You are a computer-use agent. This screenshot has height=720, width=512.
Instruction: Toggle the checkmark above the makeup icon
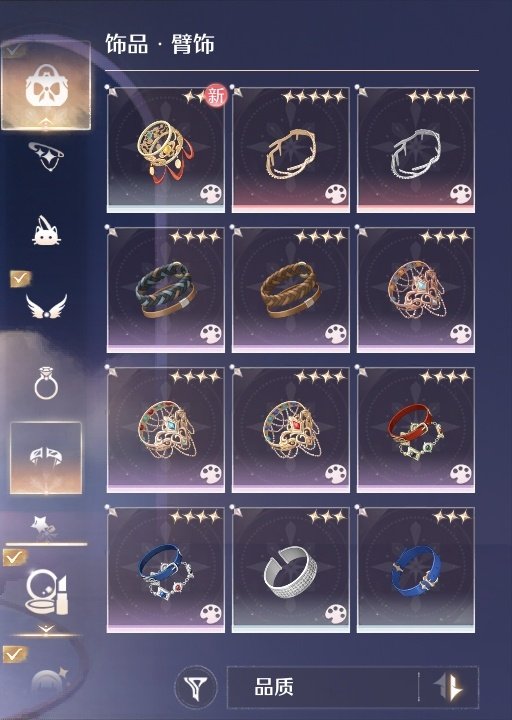tap(15, 558)
